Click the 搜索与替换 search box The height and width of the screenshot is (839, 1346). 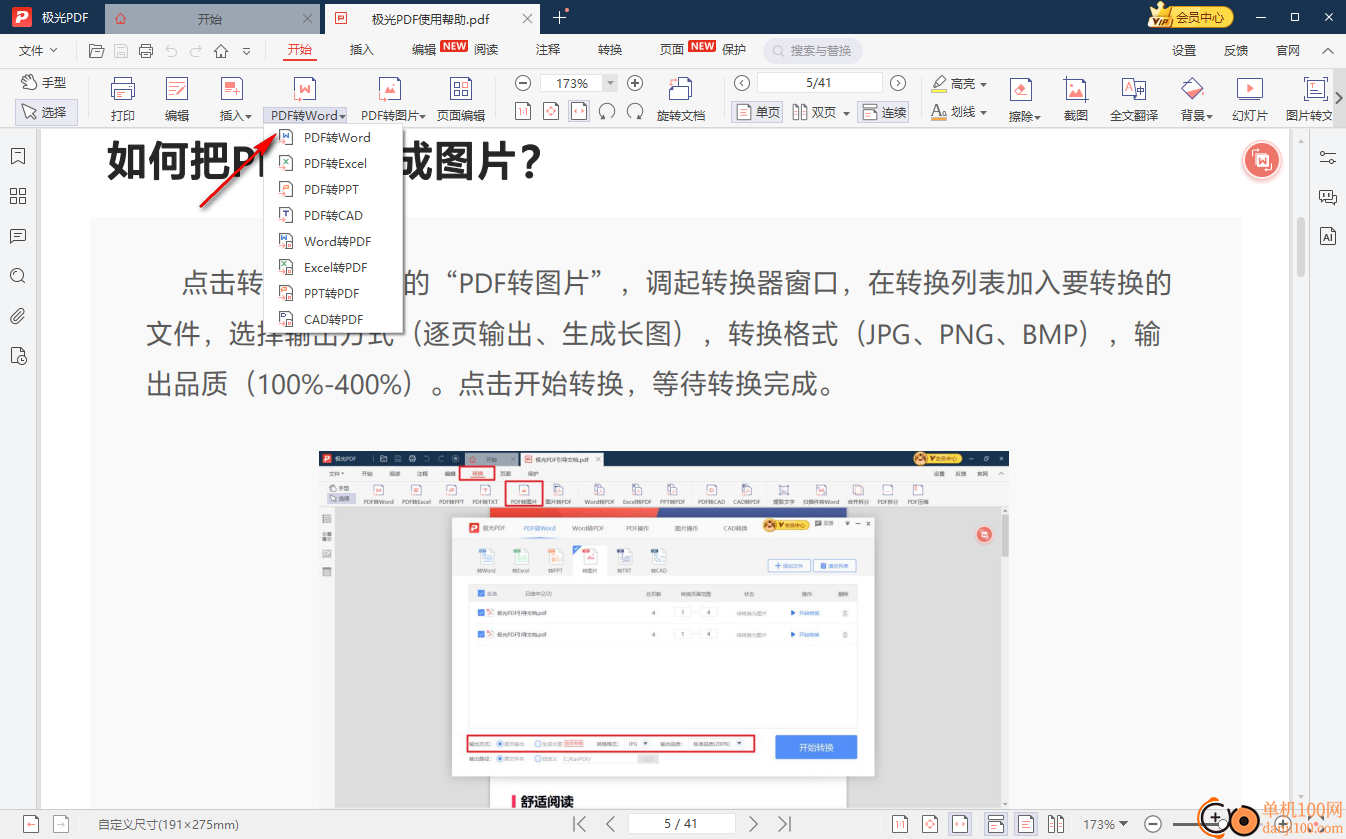pyautogui.click(x=813, y=51)
